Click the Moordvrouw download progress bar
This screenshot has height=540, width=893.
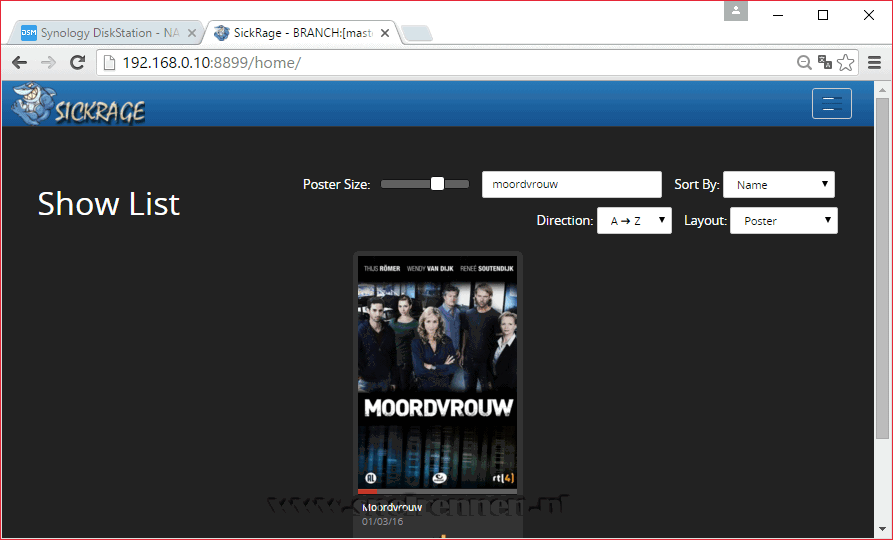[437, 492]
